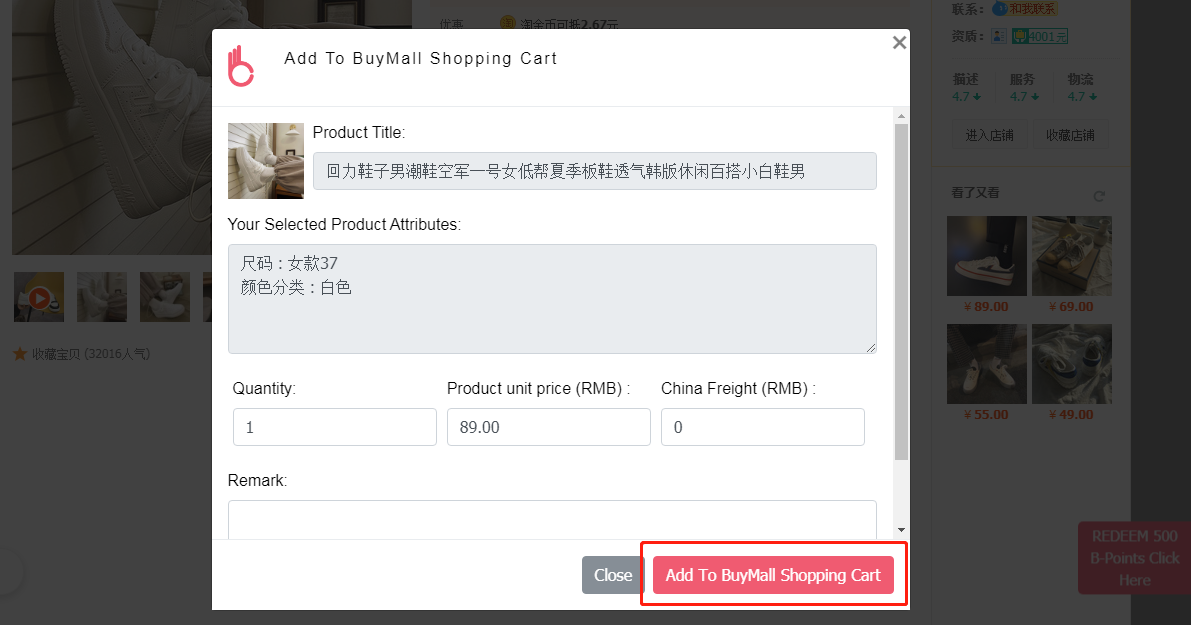
Task: Click the textarea resize handle corner
Action: point(870,348)
